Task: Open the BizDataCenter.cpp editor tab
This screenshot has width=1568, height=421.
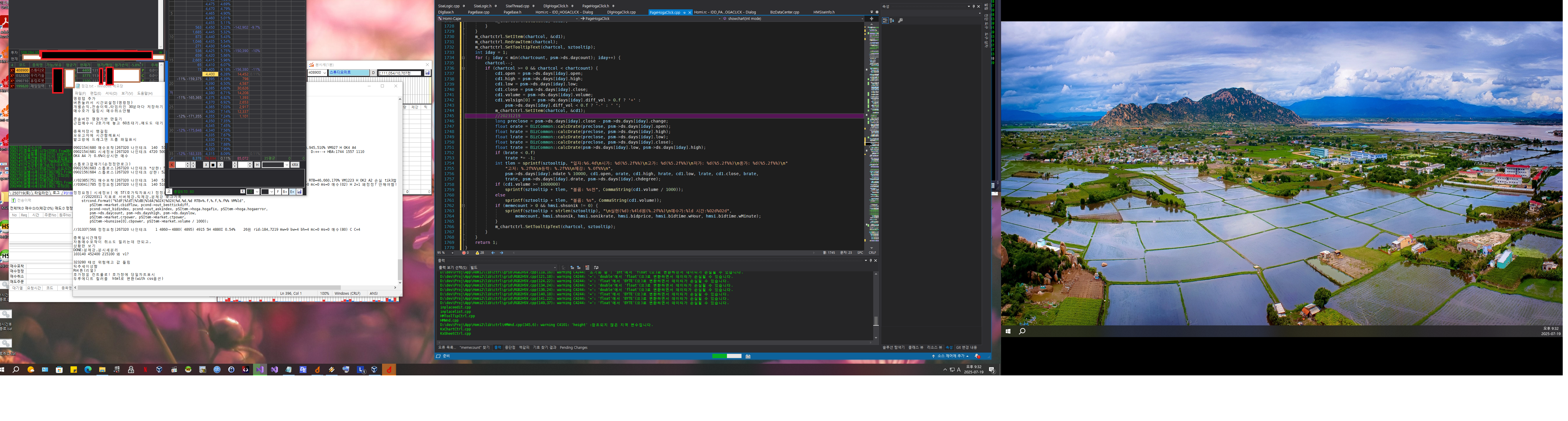Action: [784, 12]
